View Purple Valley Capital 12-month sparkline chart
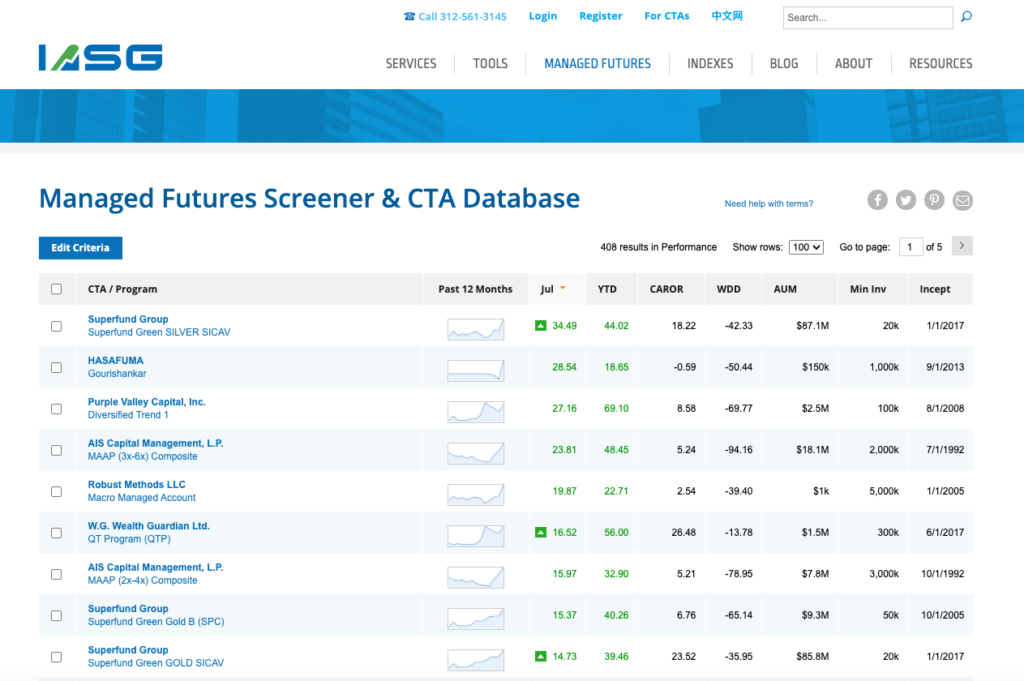The height and width of the screenshot is (681, 1024). tap(475, 409)
